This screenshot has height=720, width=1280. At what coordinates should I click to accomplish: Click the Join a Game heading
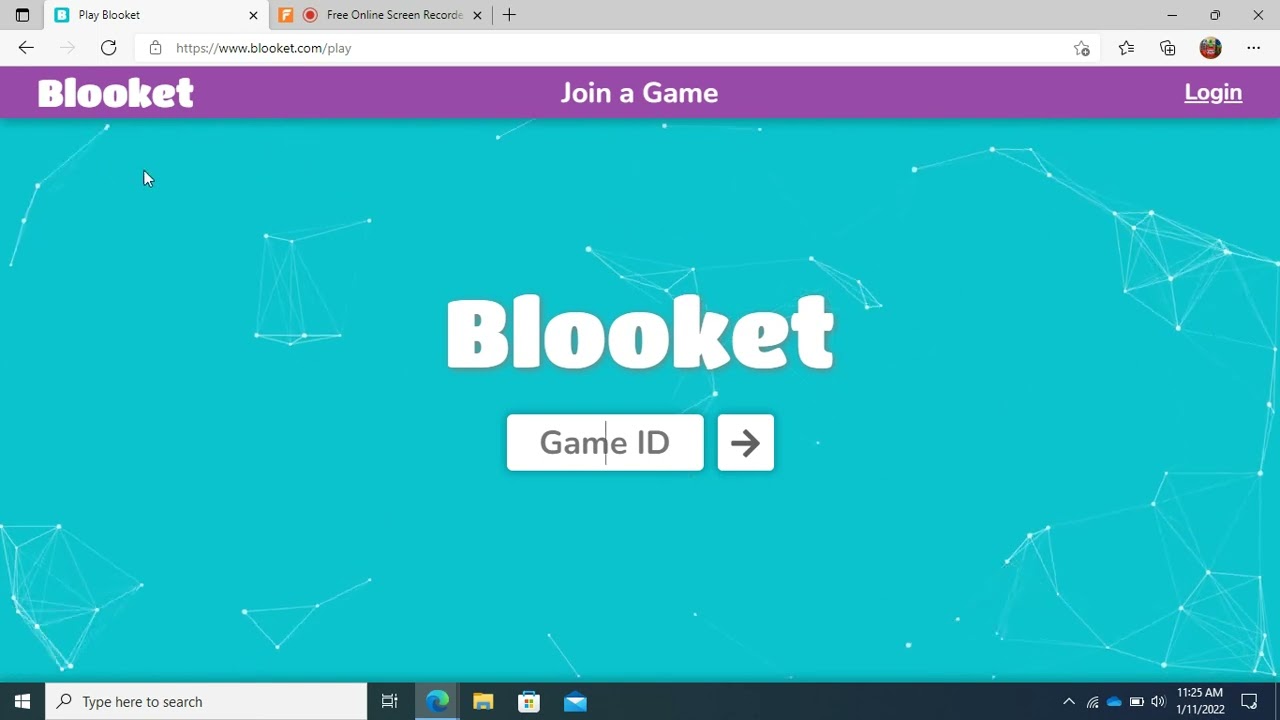(x=640, y=93)
